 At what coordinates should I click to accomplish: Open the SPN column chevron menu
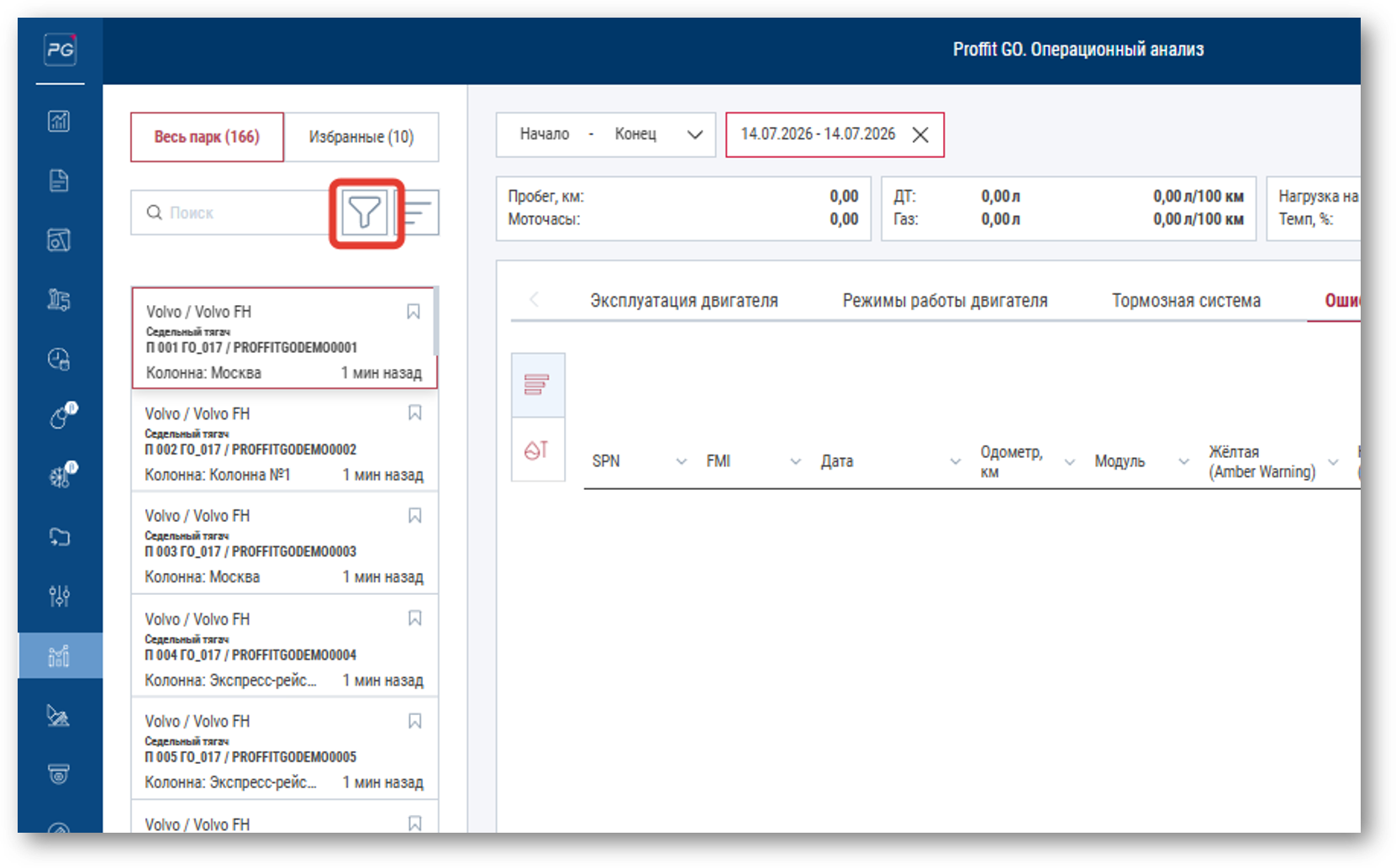tap(682, 461)
